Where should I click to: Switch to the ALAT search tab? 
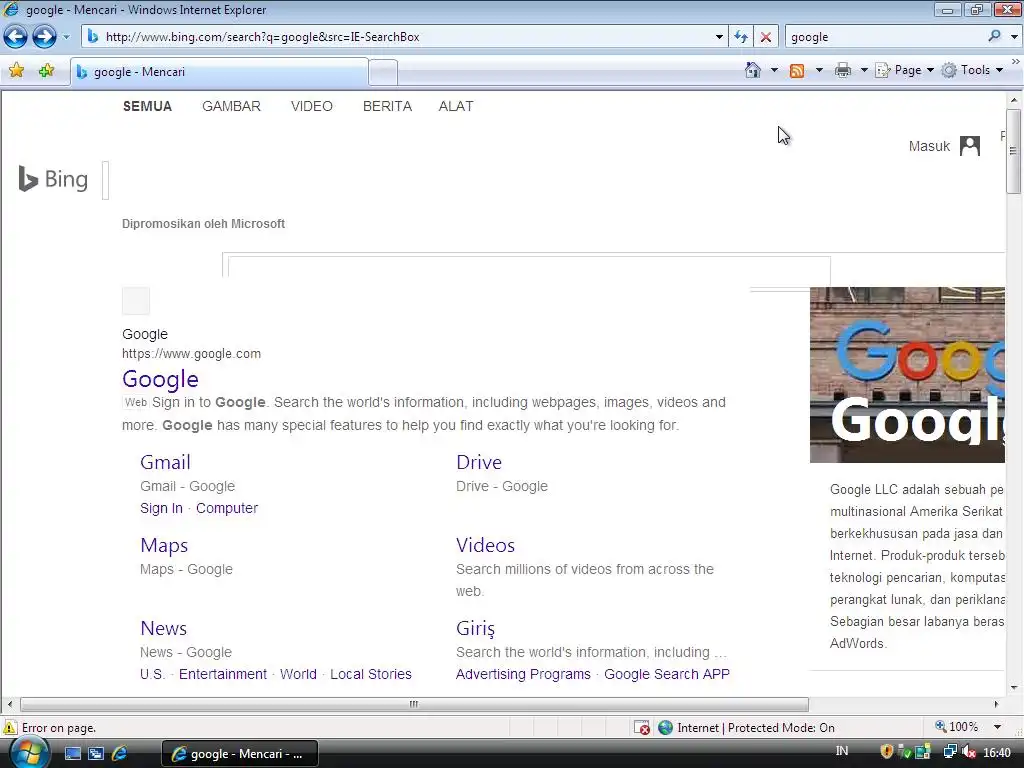[x=456, y=106]
